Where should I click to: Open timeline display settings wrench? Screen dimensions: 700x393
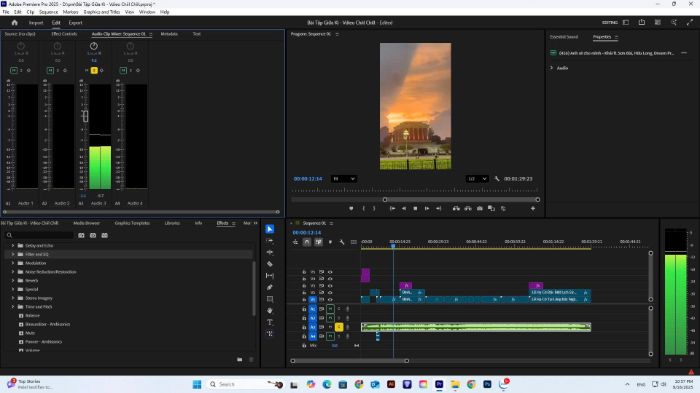[342, 242]
